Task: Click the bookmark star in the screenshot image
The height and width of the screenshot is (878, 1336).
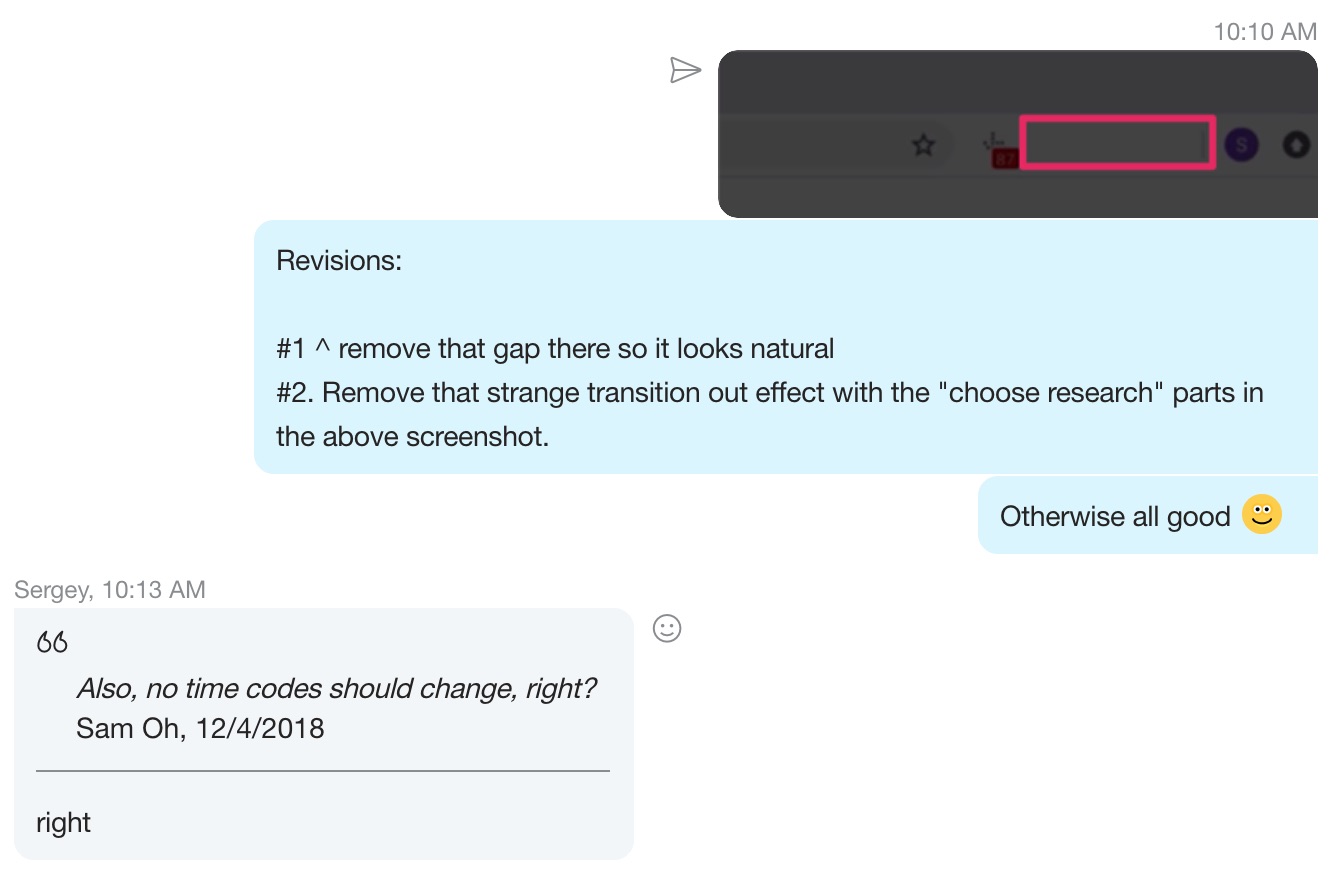Action: point(923,145)
